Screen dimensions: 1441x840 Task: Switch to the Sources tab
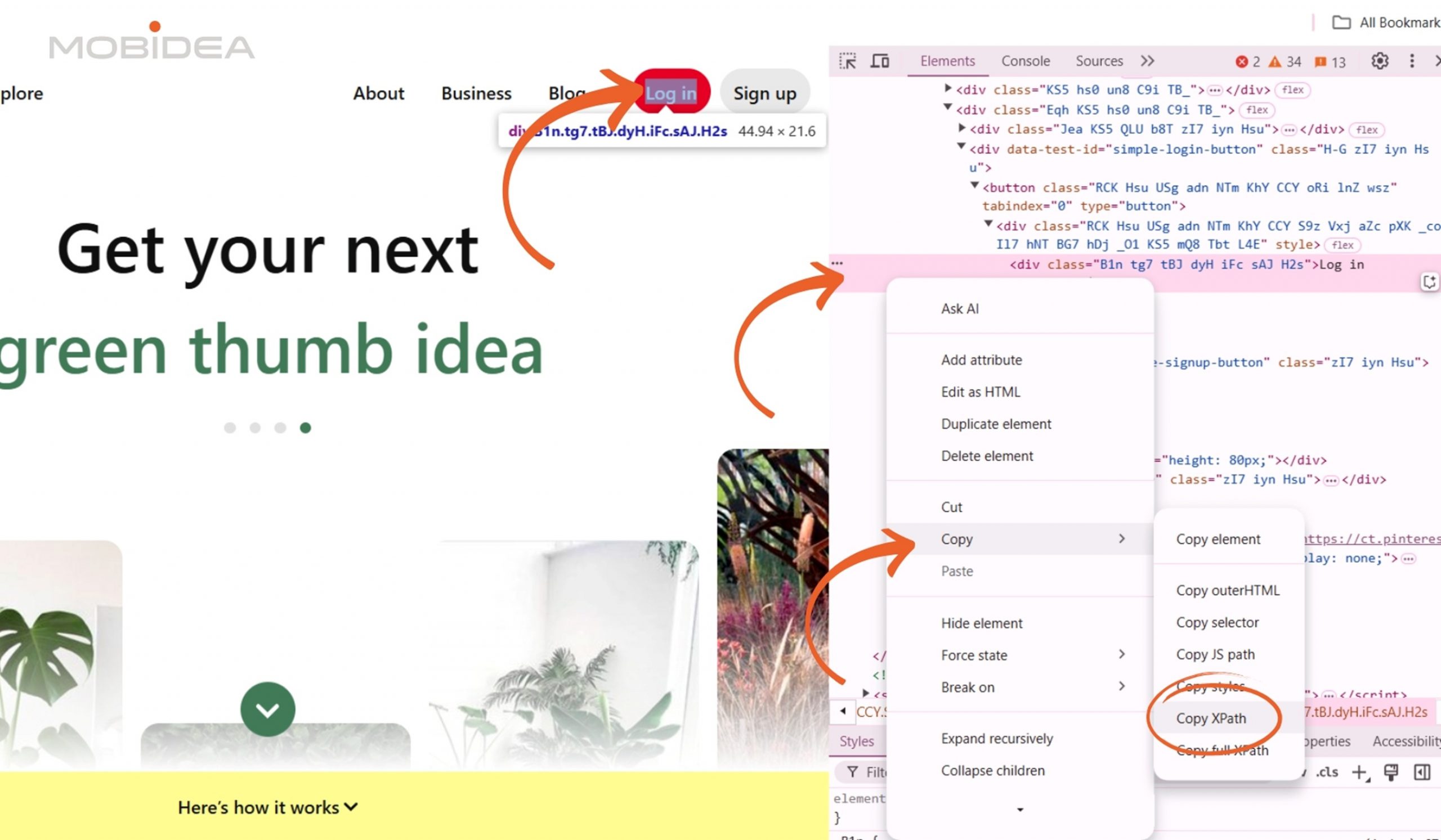1099,61
